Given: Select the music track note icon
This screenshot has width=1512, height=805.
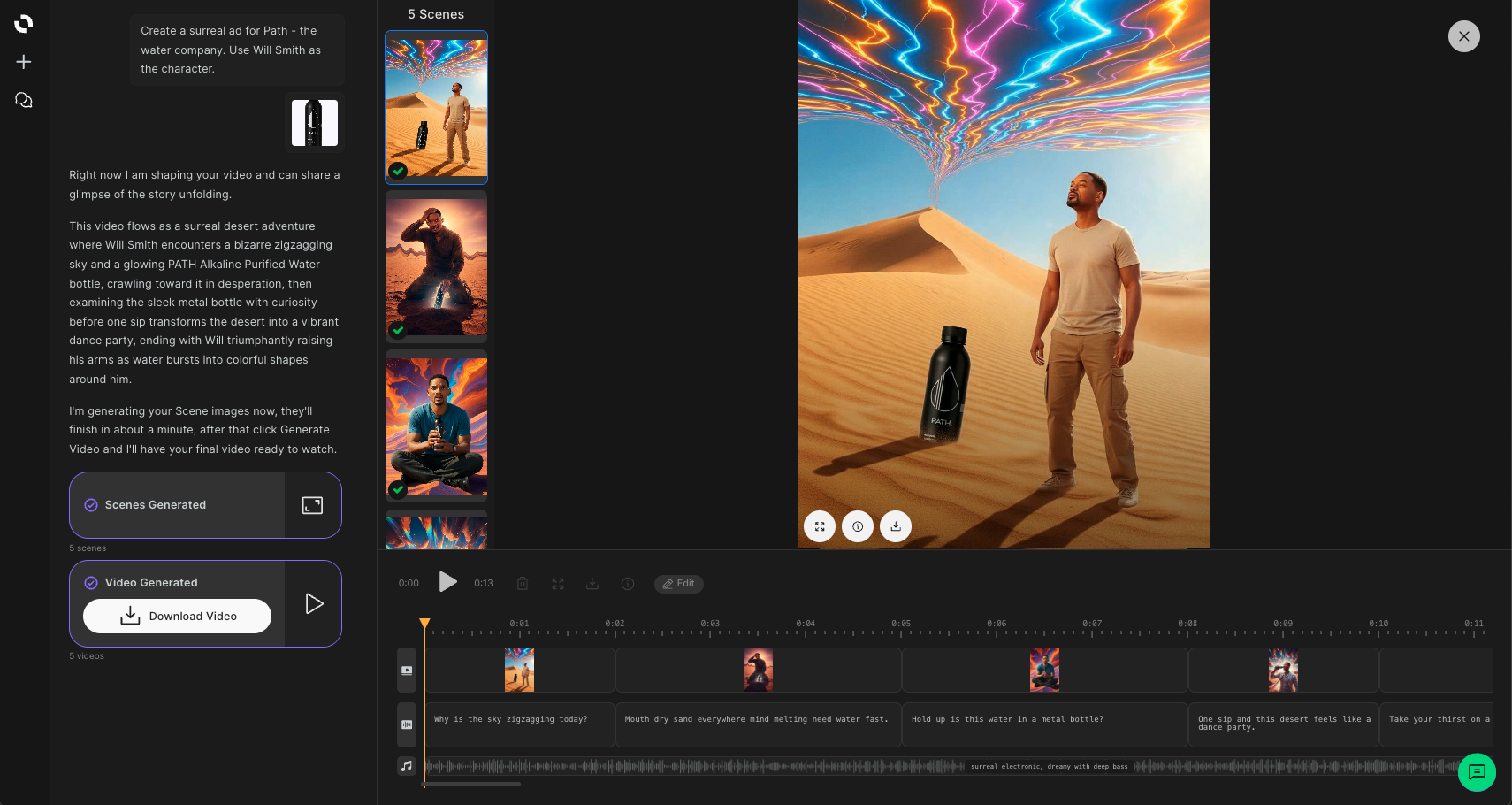Looking at the screenshot, I should click(407, 765).
